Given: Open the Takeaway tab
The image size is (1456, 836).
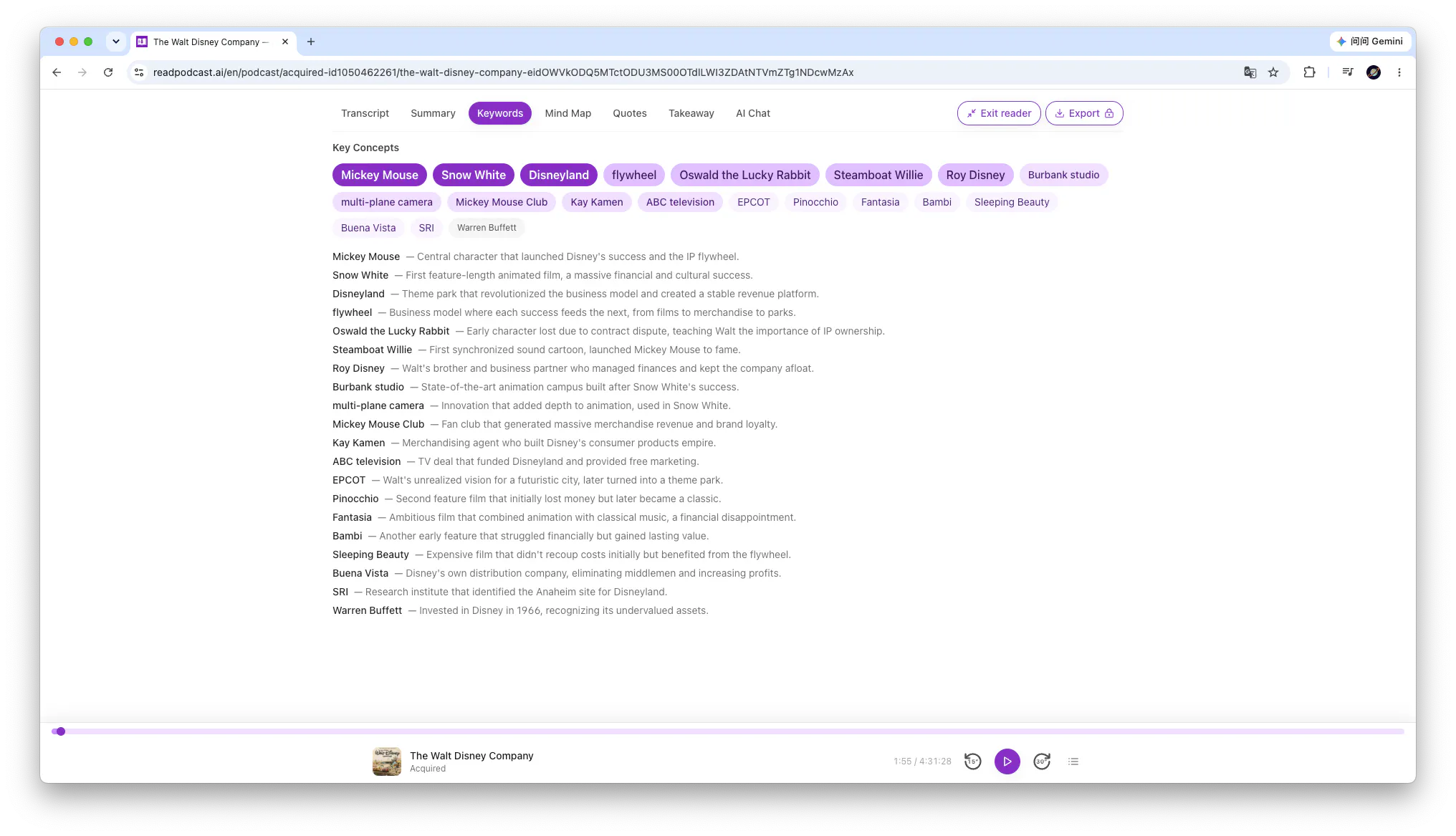Looking at the screenshot, I should (691, 113).
